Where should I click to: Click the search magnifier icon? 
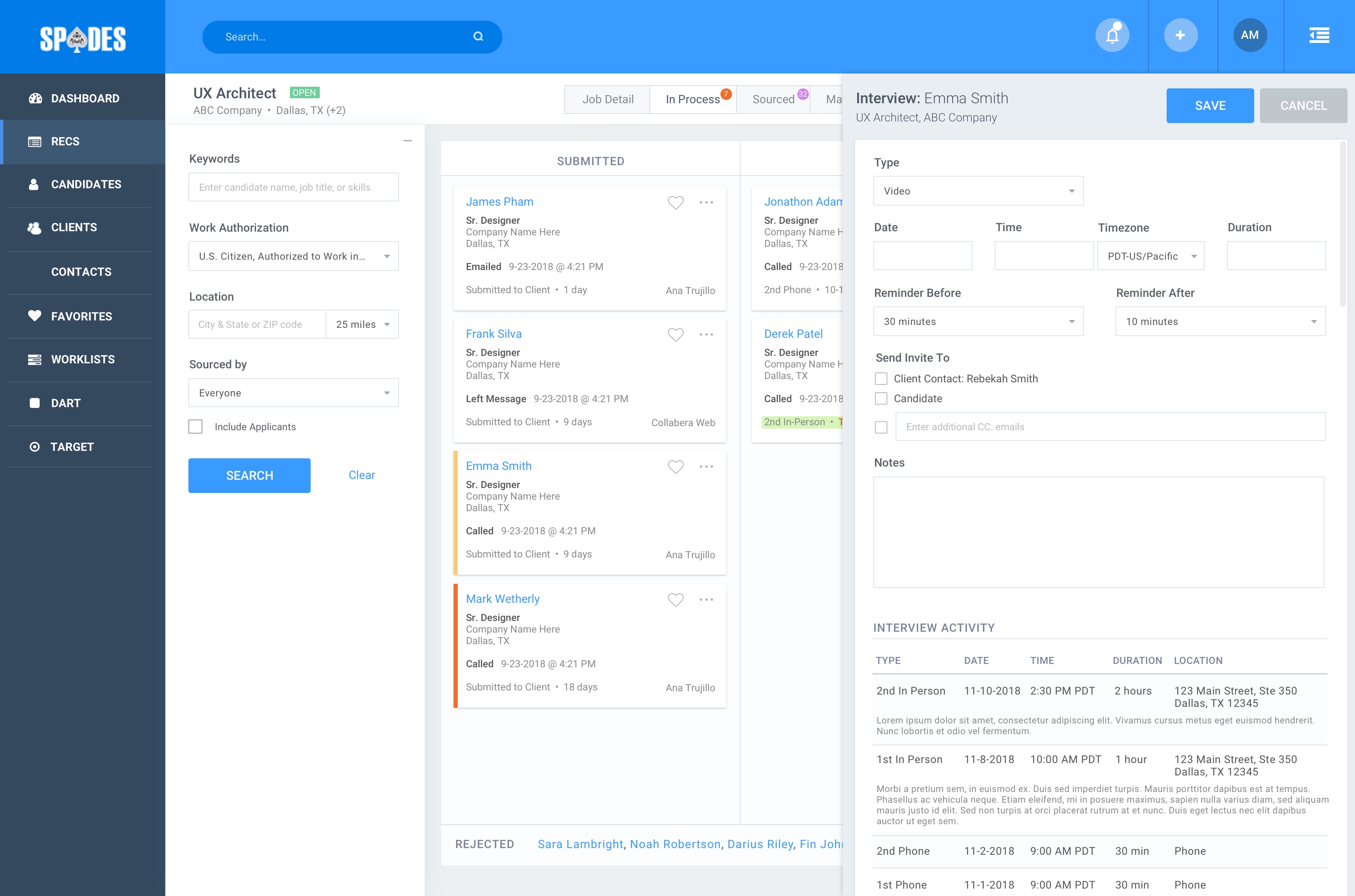(478, 37)
